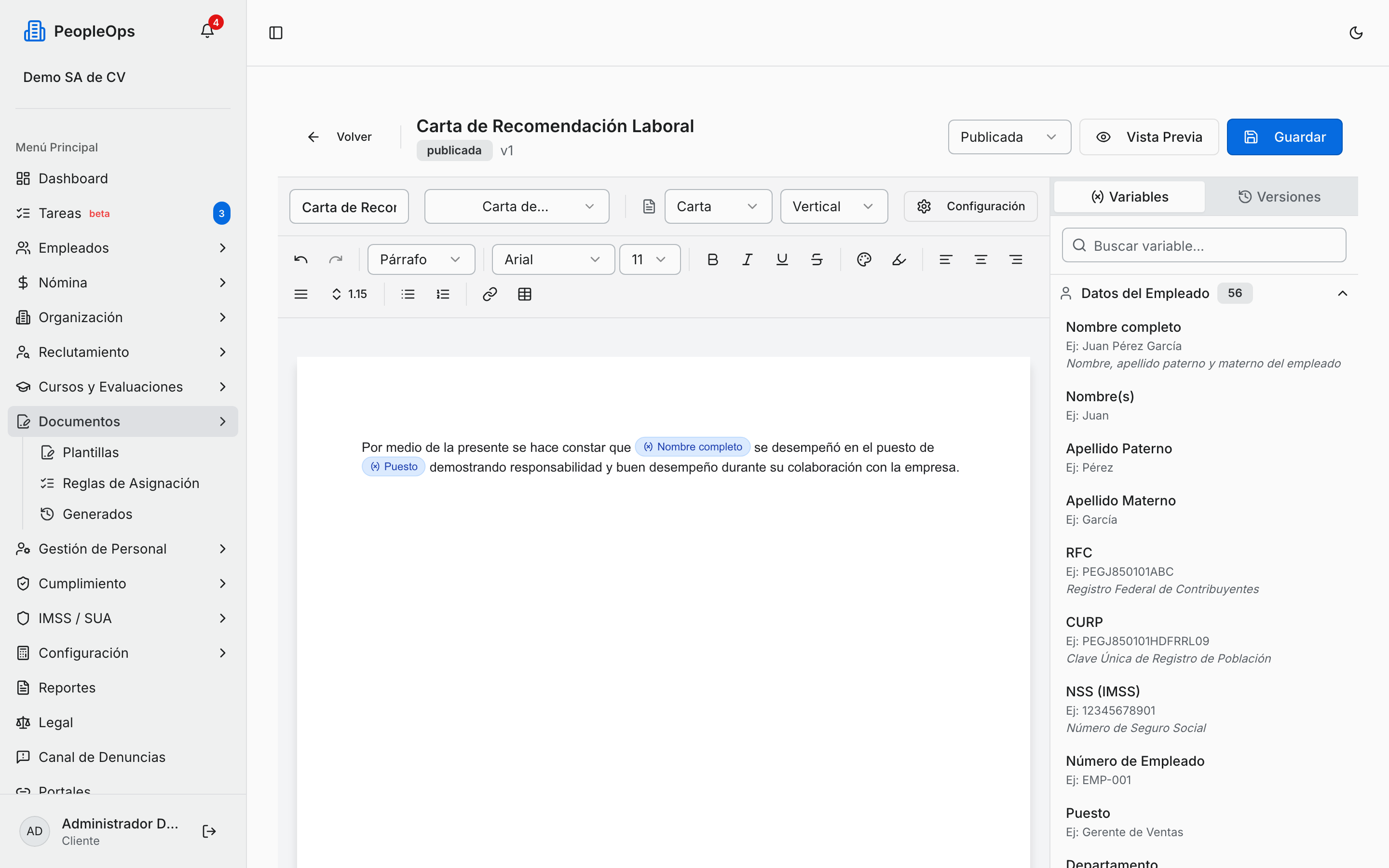The height and width of the screenshot is (868, 1389).
Task: Click the Guardar button
Action: point(1284,137)
